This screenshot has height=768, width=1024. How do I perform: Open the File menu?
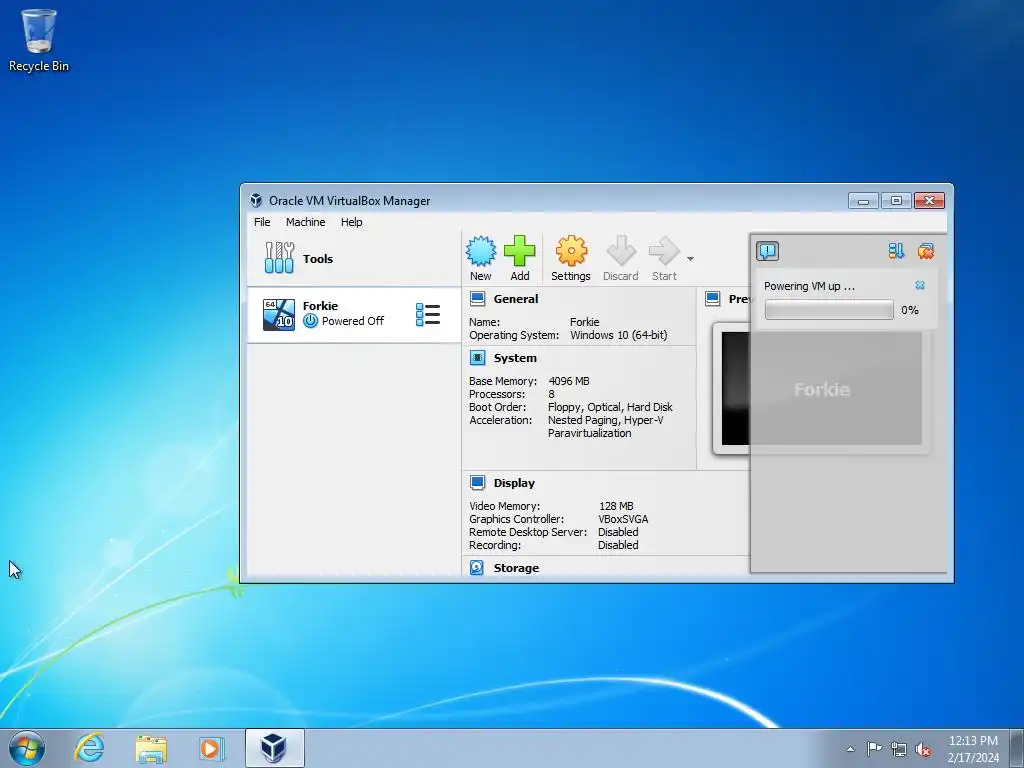click(262, 222)
